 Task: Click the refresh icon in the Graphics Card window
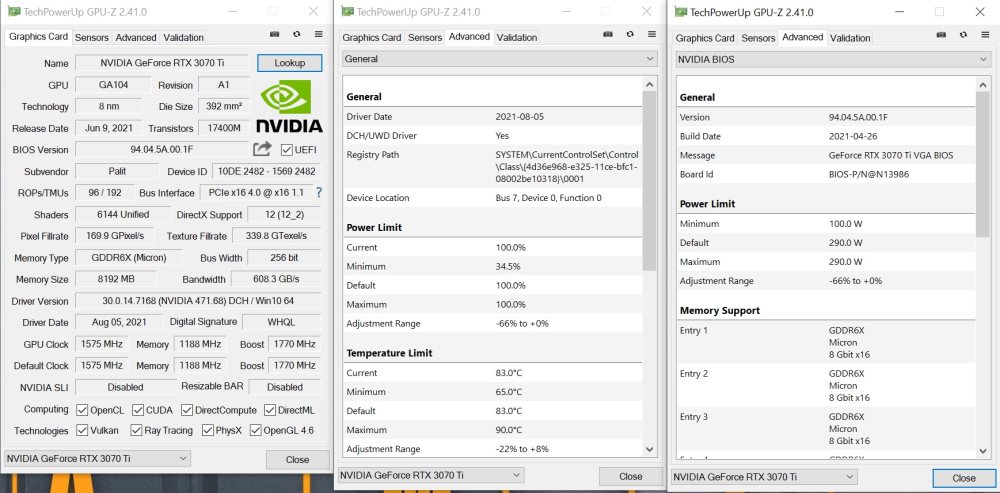296,34
